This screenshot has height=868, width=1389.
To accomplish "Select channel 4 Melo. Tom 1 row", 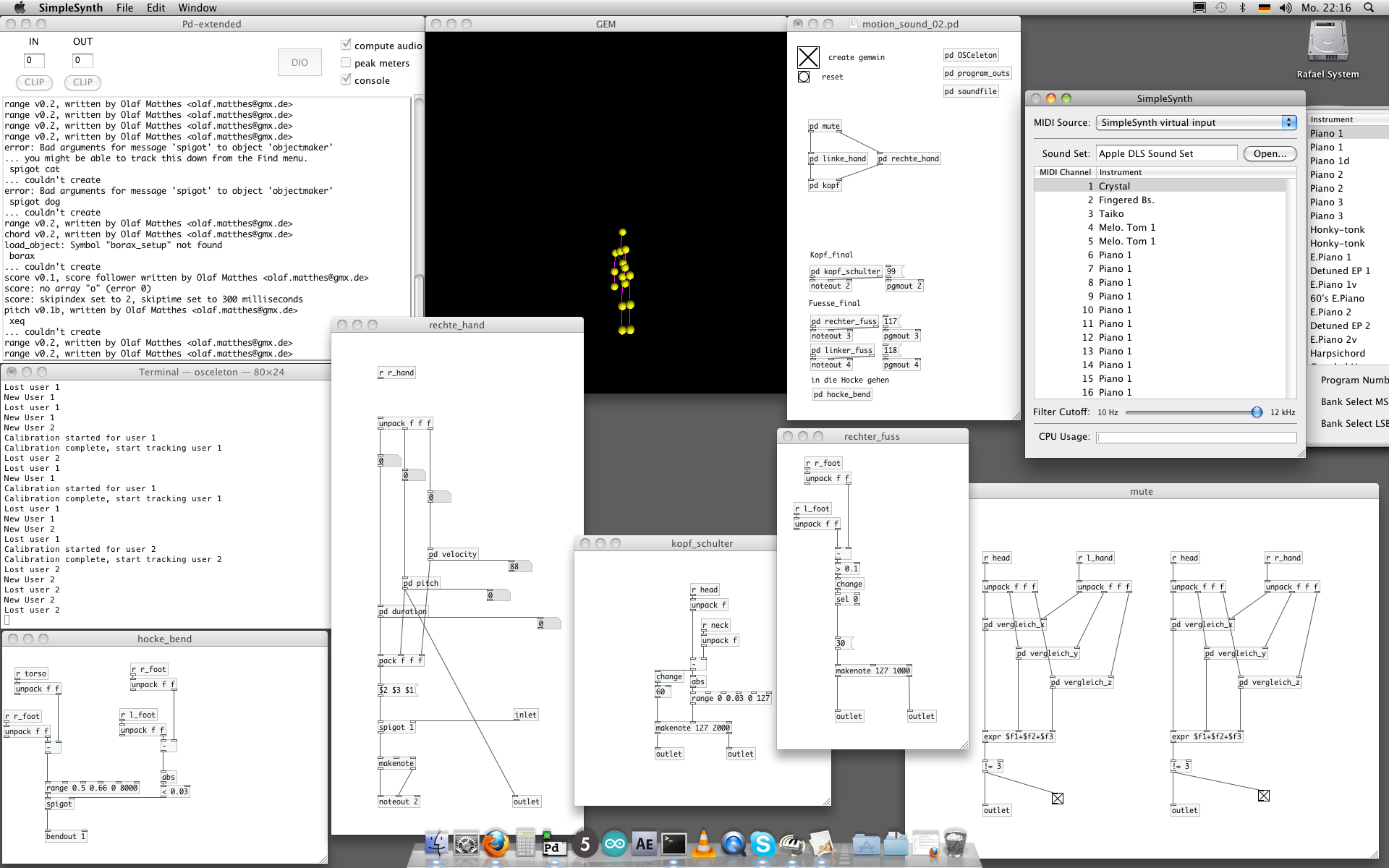I will (x=1160, y=227).
